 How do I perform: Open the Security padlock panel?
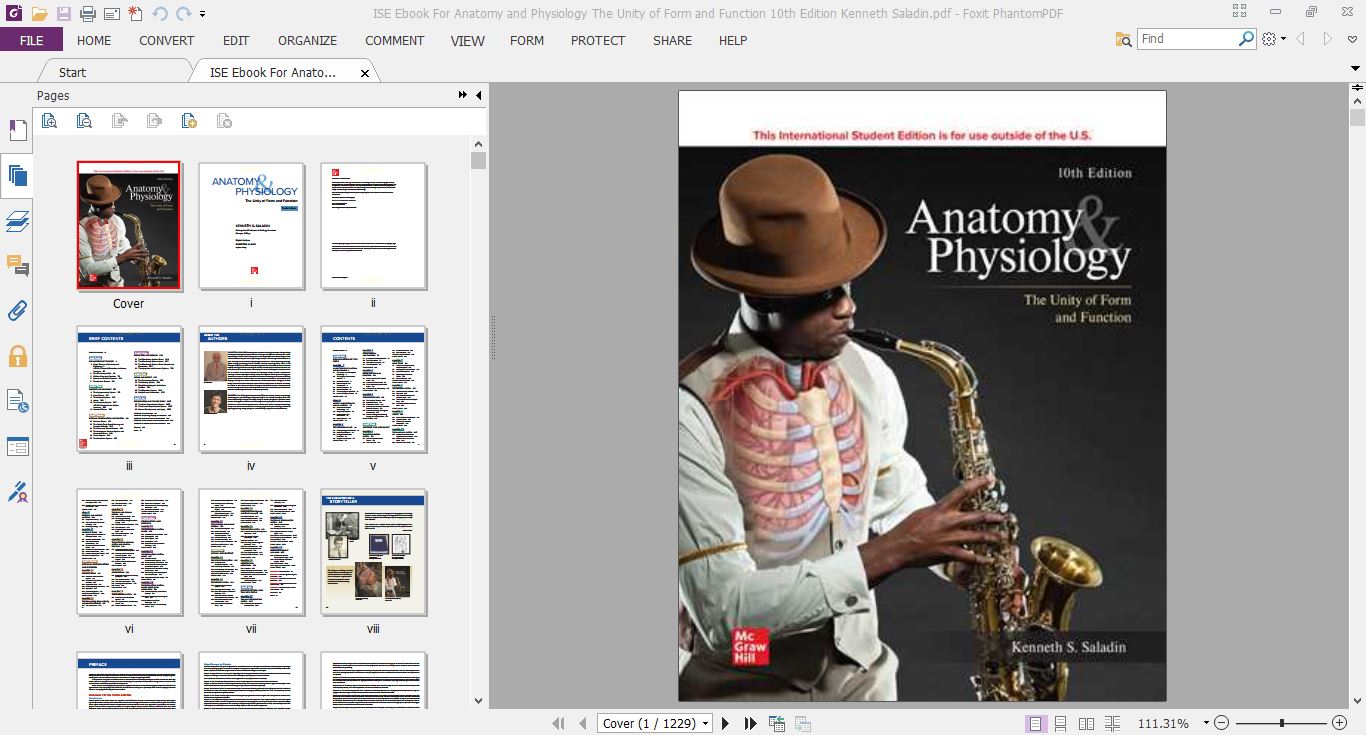click(x=18, y=356)
